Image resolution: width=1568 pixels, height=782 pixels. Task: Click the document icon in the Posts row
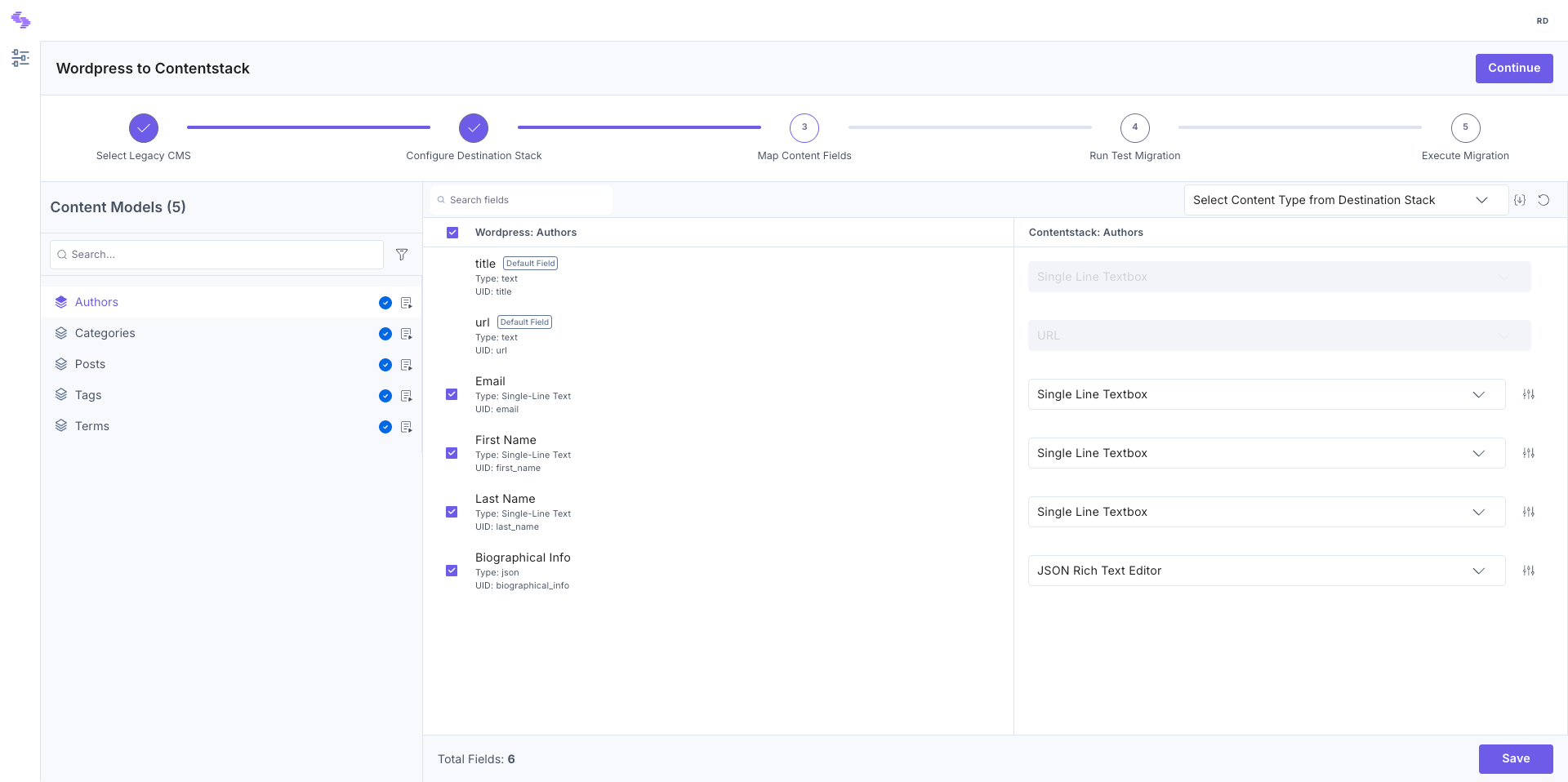click(406, 365)
